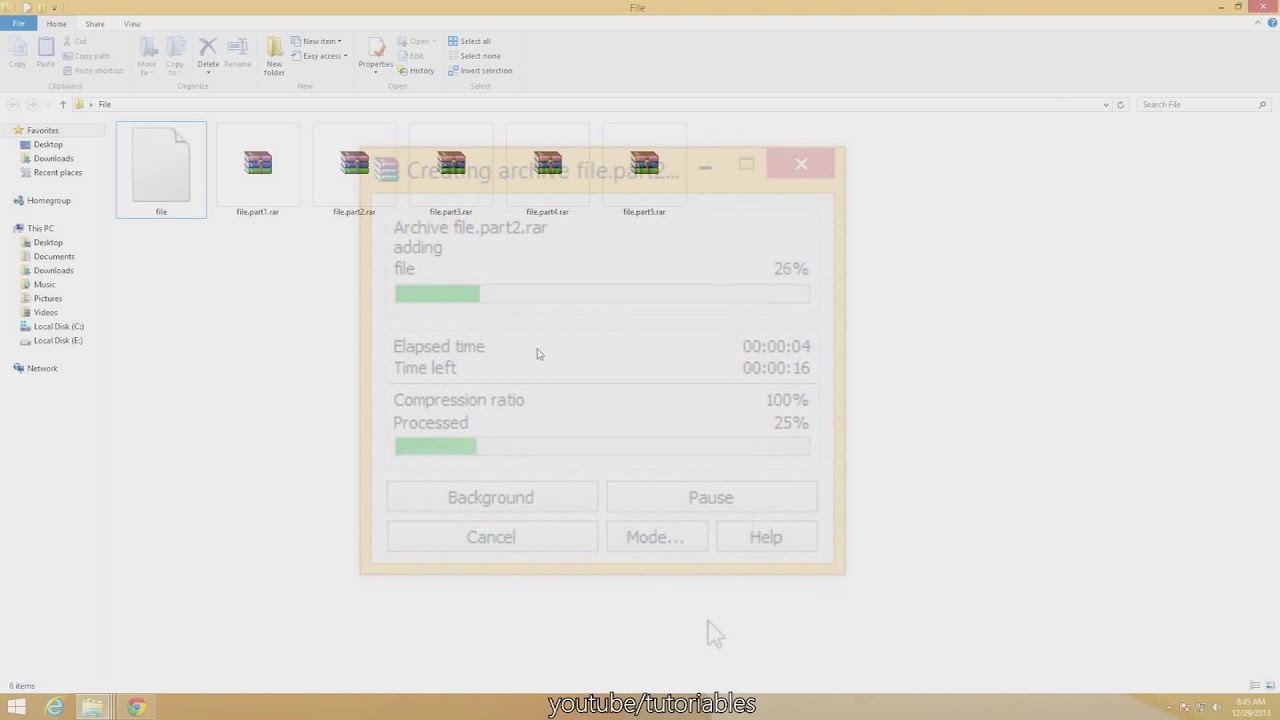Screen dimensions: 1280x720
Task: Open the Copy to dropdown
Action: [175, 56]
